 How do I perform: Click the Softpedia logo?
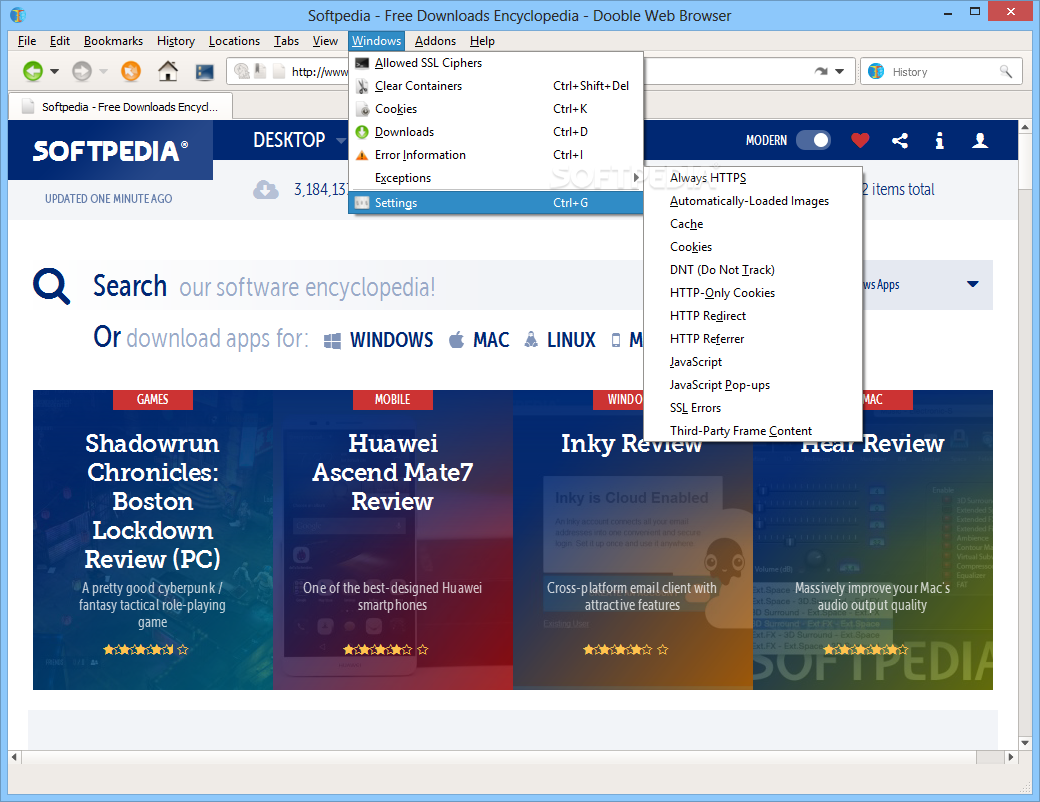[x=110, y=151]
